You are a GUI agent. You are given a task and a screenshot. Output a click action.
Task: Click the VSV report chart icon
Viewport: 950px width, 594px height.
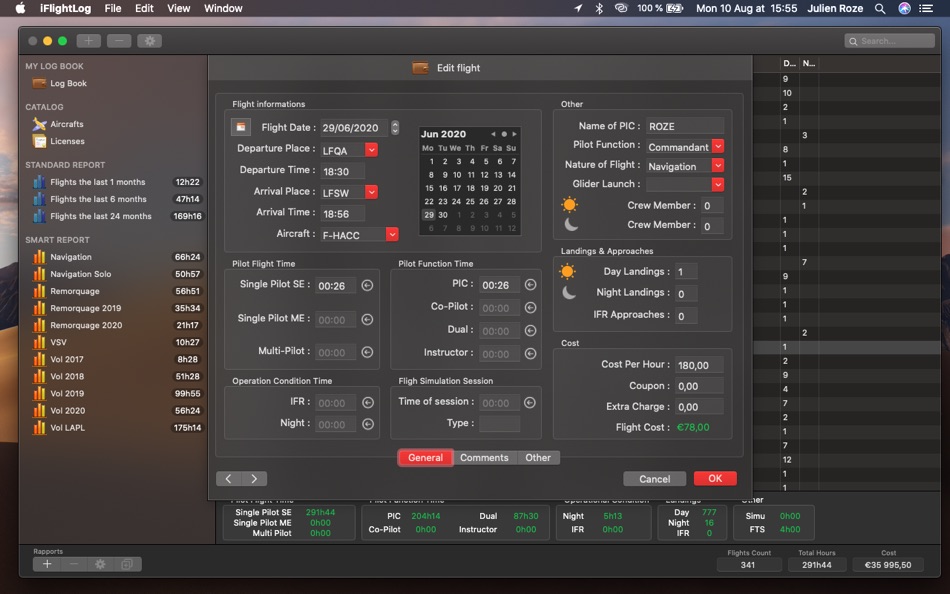39,342
